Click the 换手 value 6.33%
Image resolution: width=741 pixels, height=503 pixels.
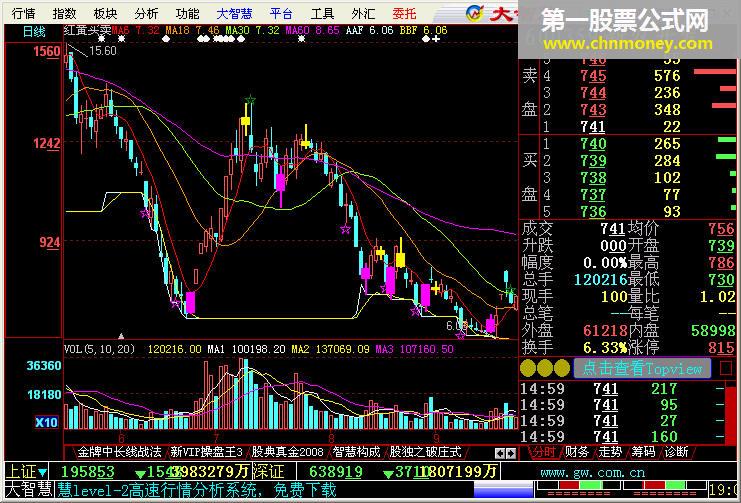coord(604,348)
